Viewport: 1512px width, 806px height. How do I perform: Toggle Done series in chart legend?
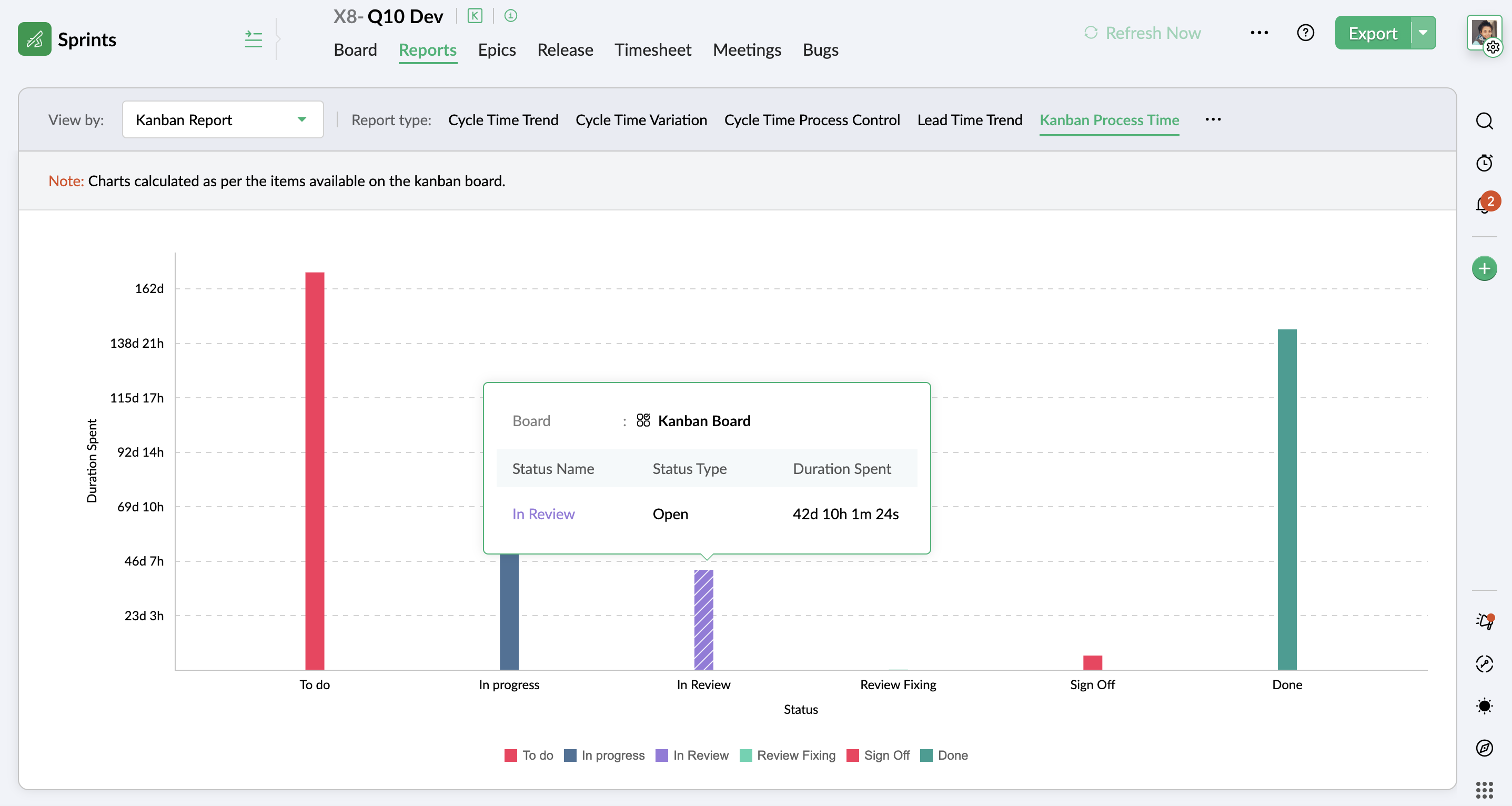952,755
